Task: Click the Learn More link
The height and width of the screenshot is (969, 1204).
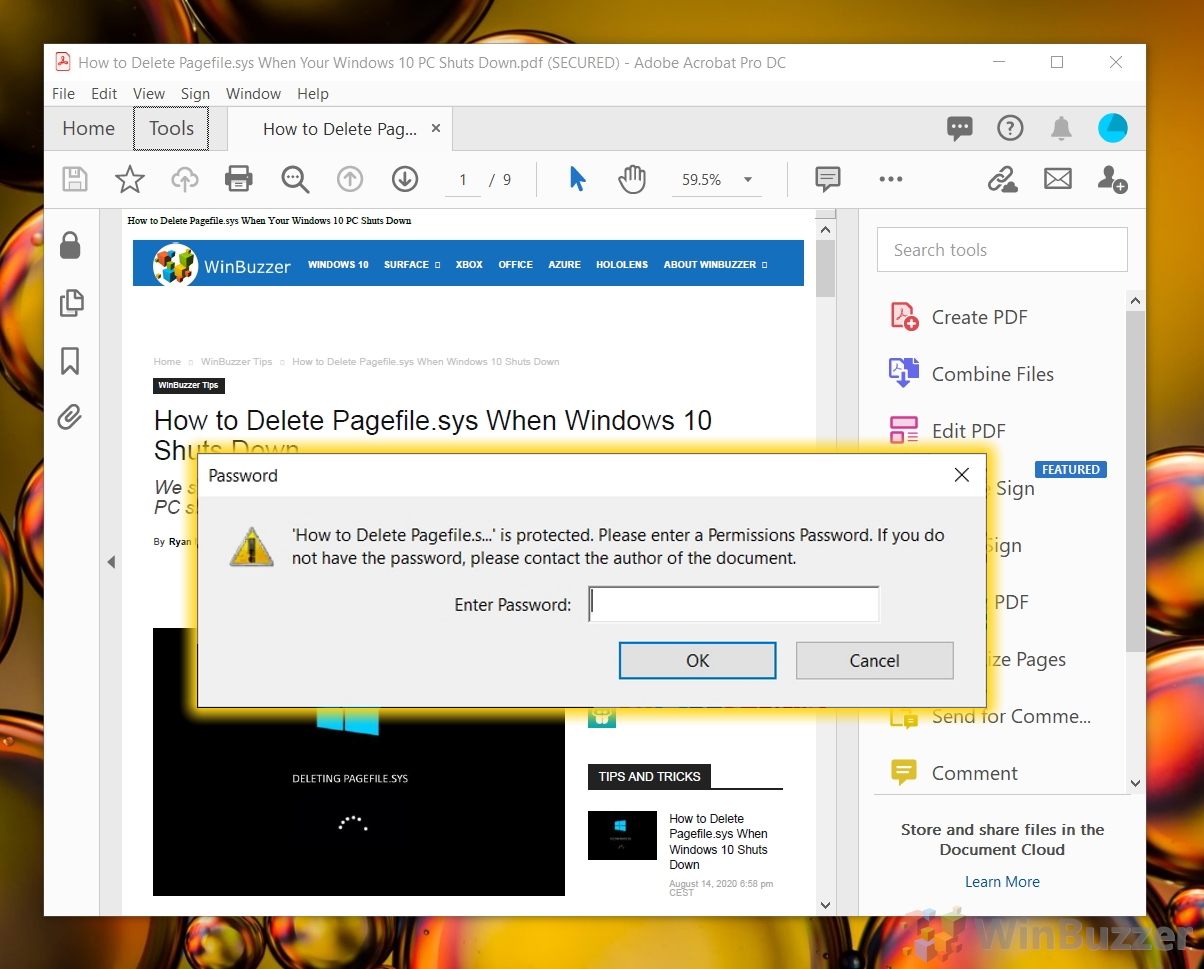Action: coord(1002,881)
